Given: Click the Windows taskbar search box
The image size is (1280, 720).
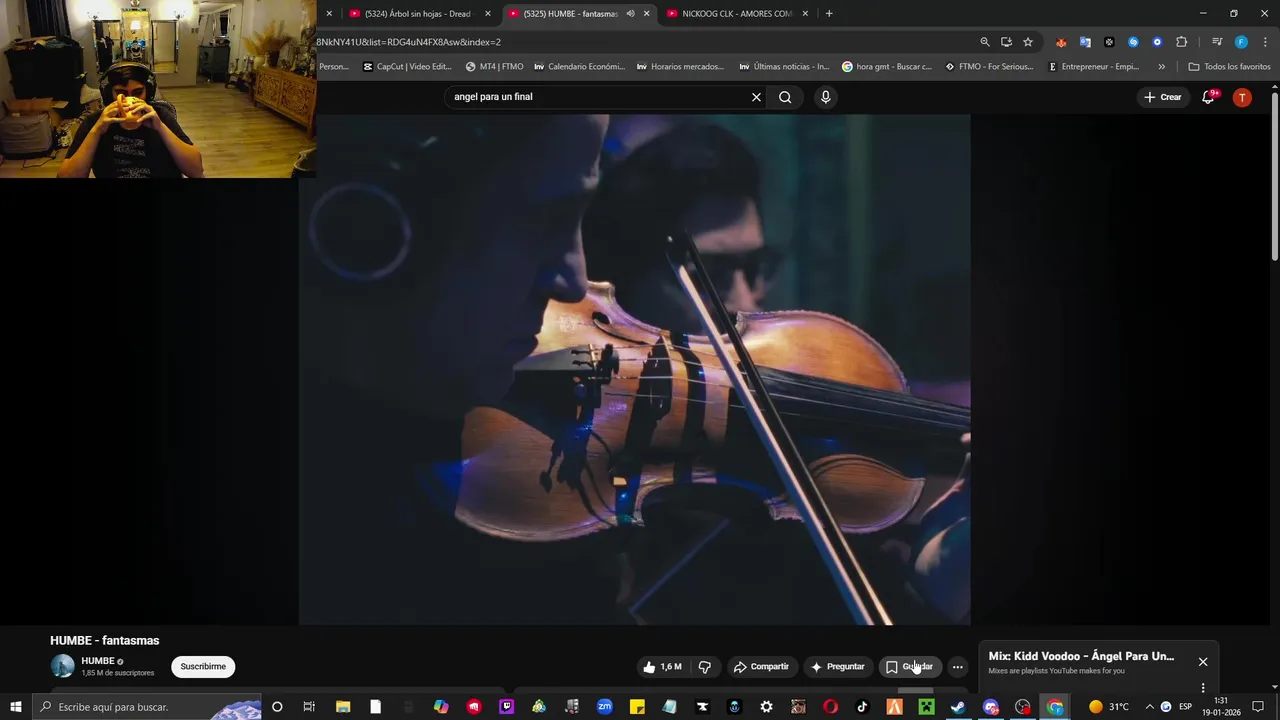Looking at the screenshot, I should [x=148, y=707].
